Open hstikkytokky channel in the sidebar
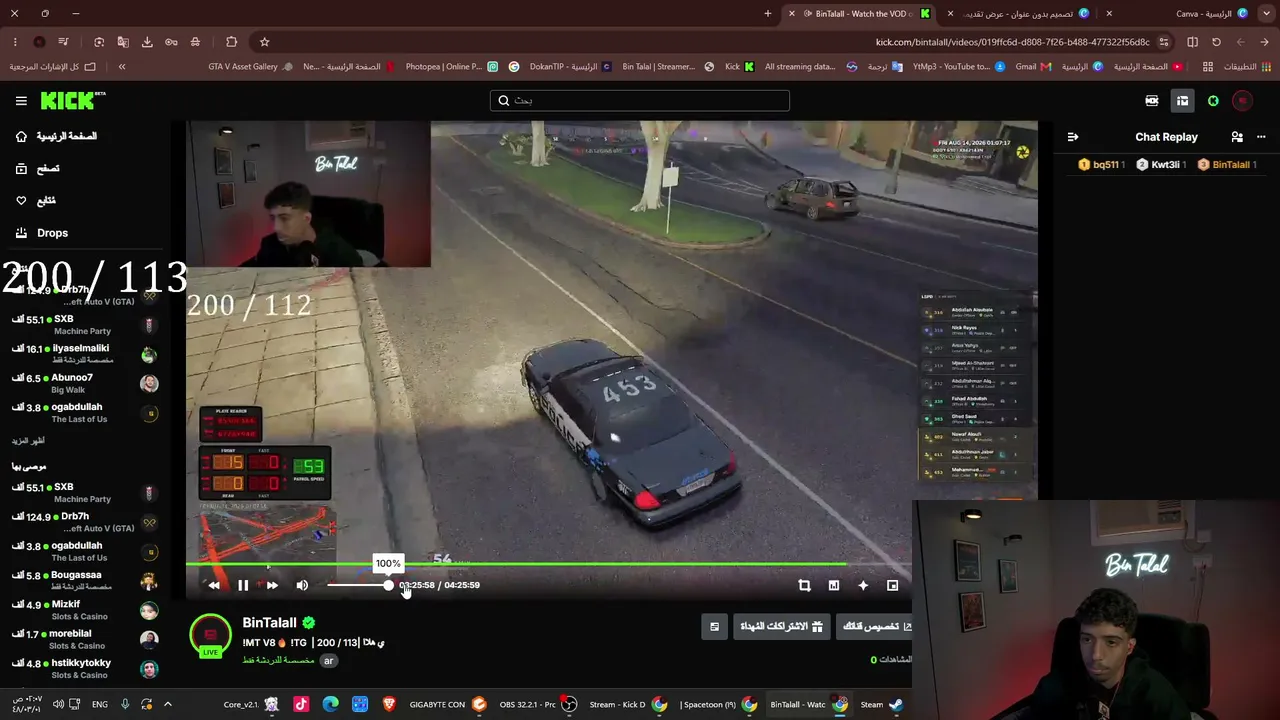The image size is (1280, 720). (85, 668)
